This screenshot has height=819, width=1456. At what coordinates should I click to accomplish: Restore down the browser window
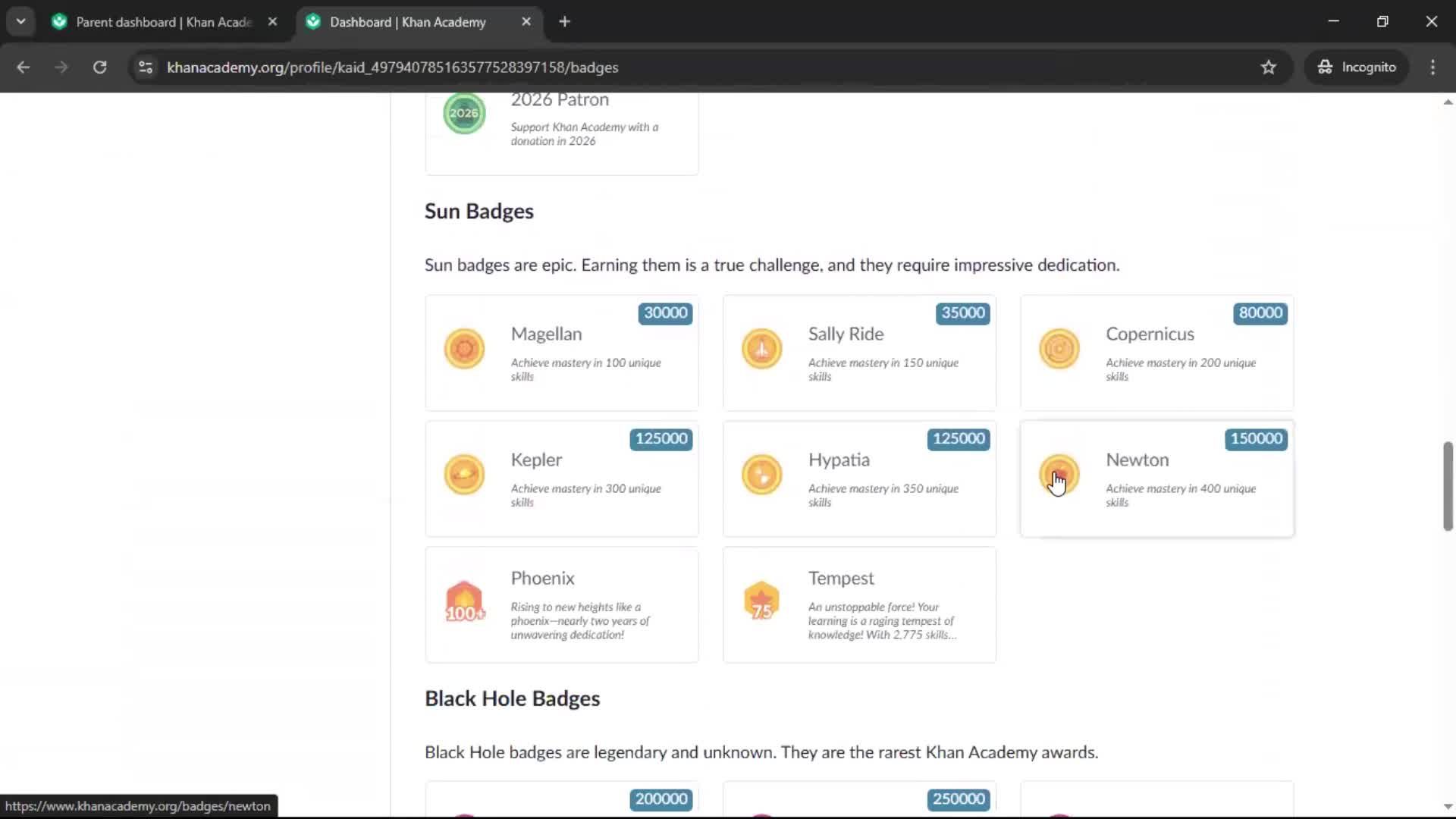pos(1382,21)
